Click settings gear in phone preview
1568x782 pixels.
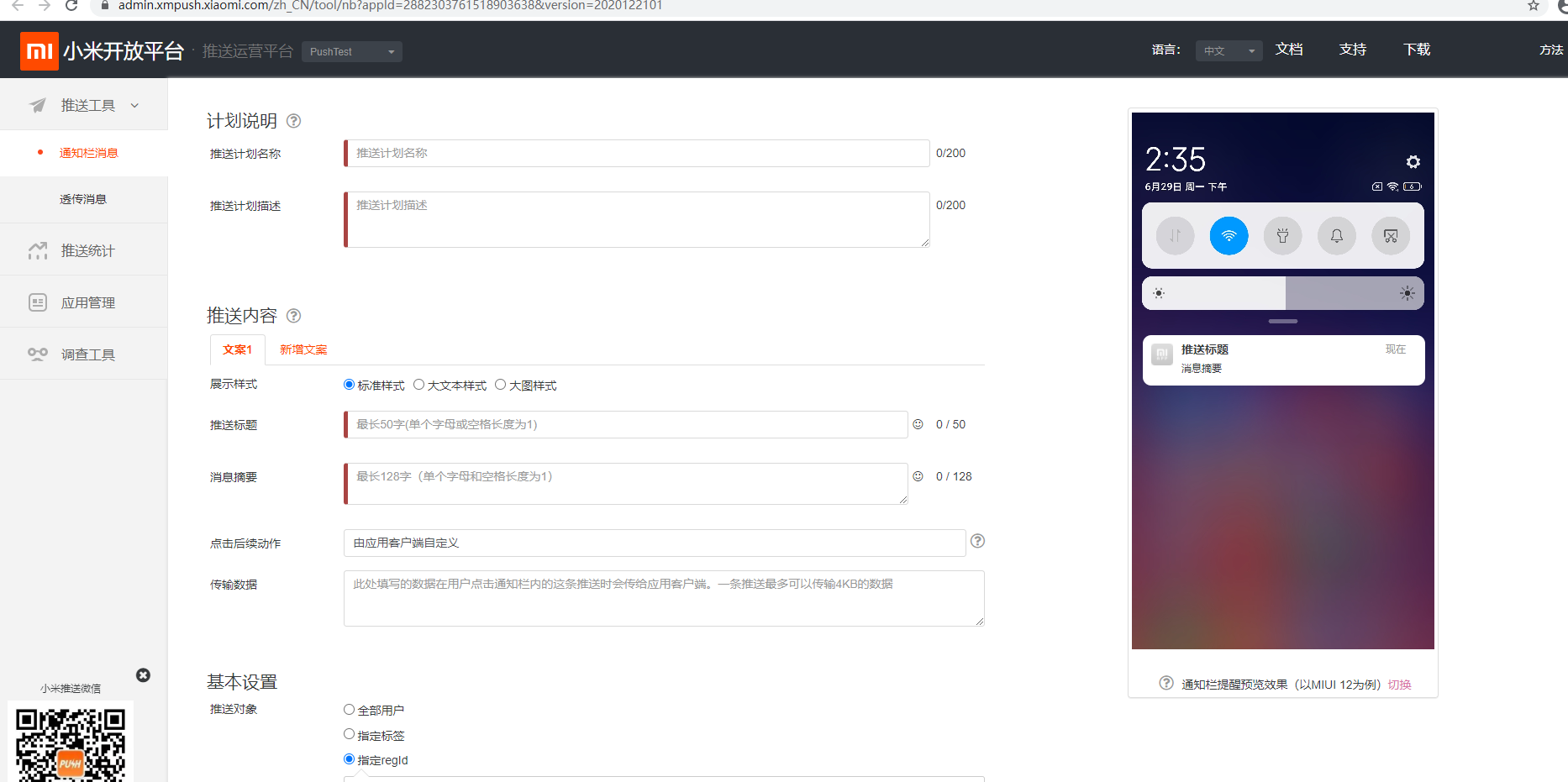click(1413, 162)
